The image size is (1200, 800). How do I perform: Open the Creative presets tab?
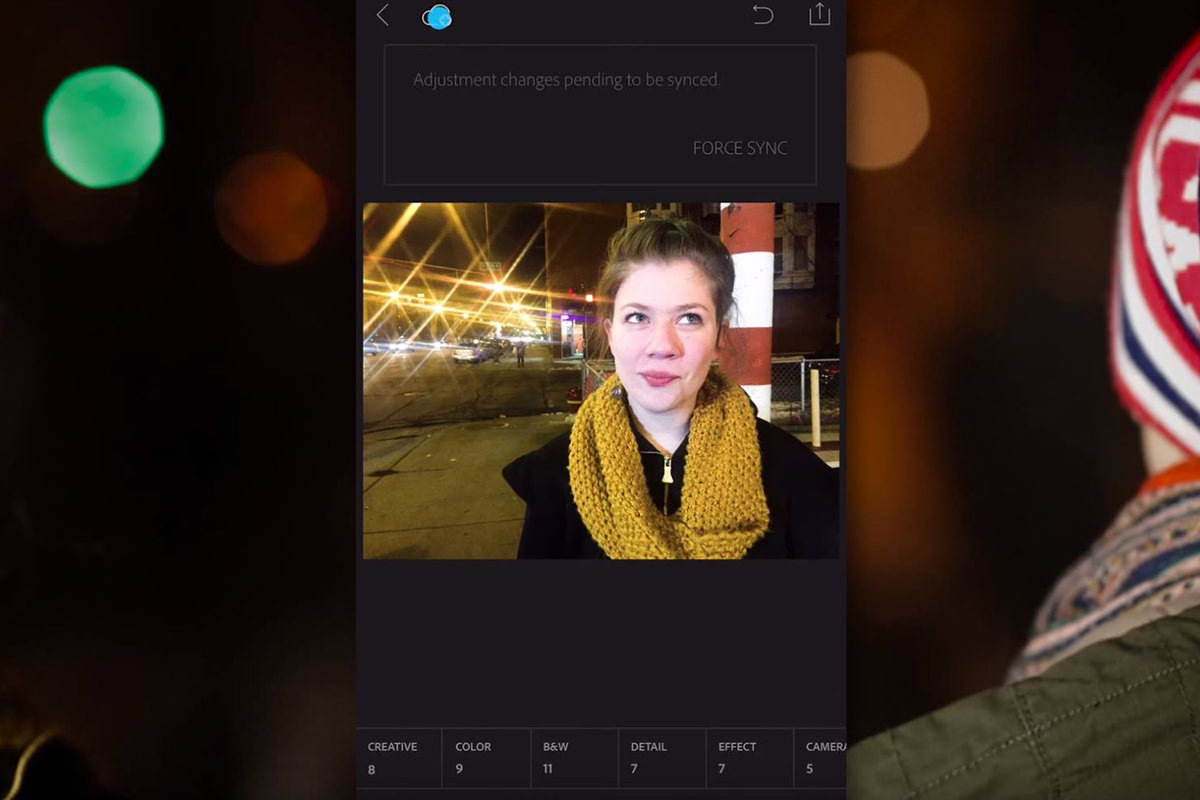[392, 746]
